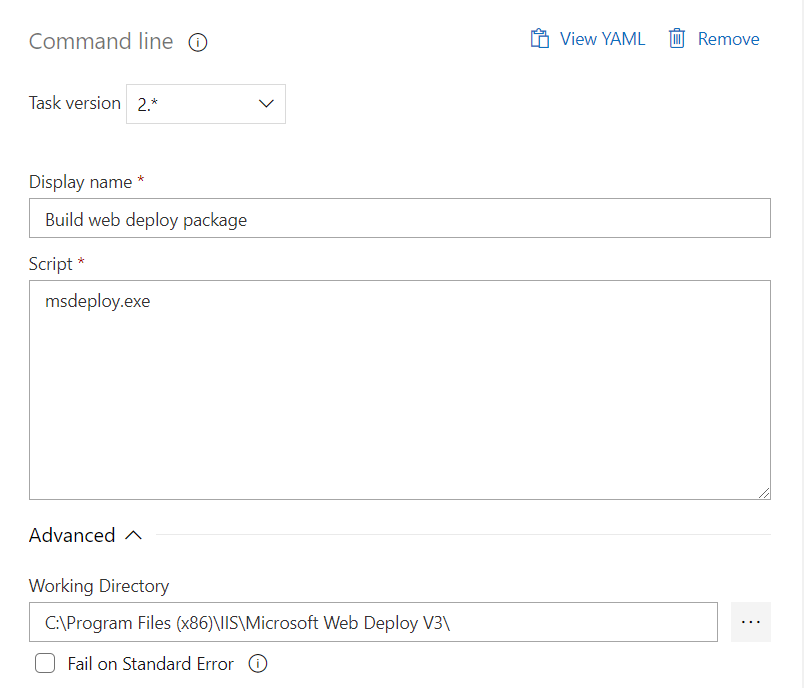Click the Task version label
804x688 pixels.
point(74,103)
